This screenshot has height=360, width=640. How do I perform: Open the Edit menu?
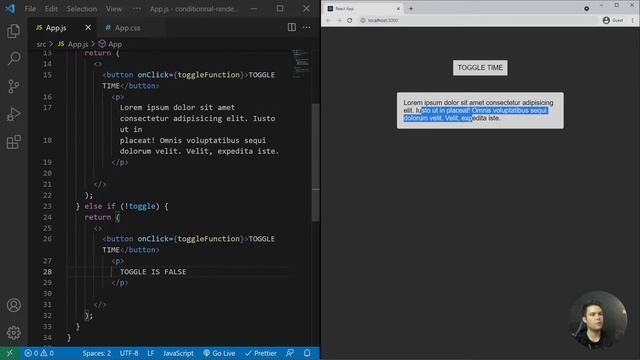tap(51, 9)
